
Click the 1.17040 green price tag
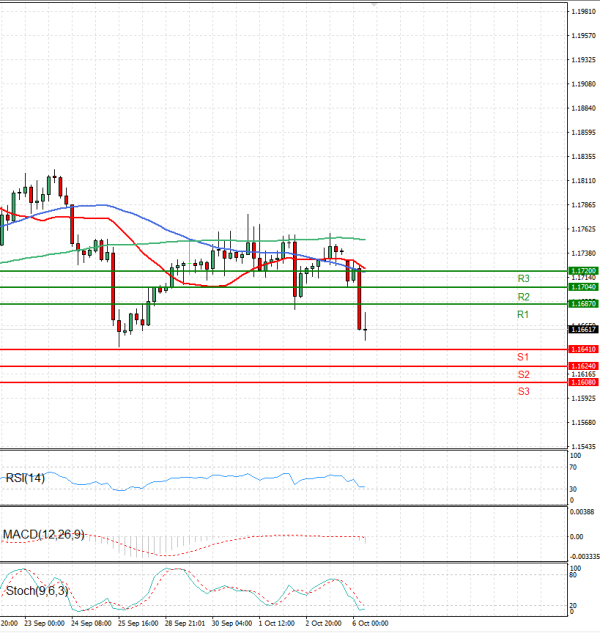point(583,287)
